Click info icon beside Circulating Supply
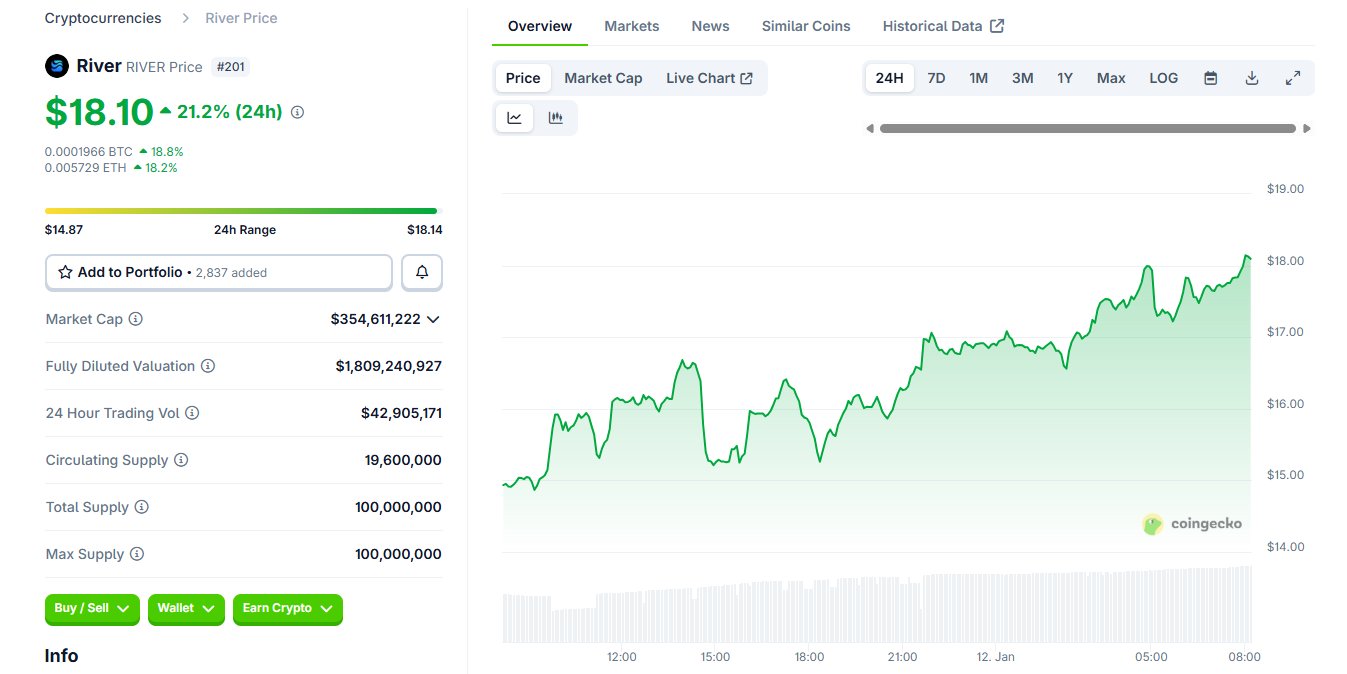This screenshot has height=674, width=1347. [x=181, y=460]
